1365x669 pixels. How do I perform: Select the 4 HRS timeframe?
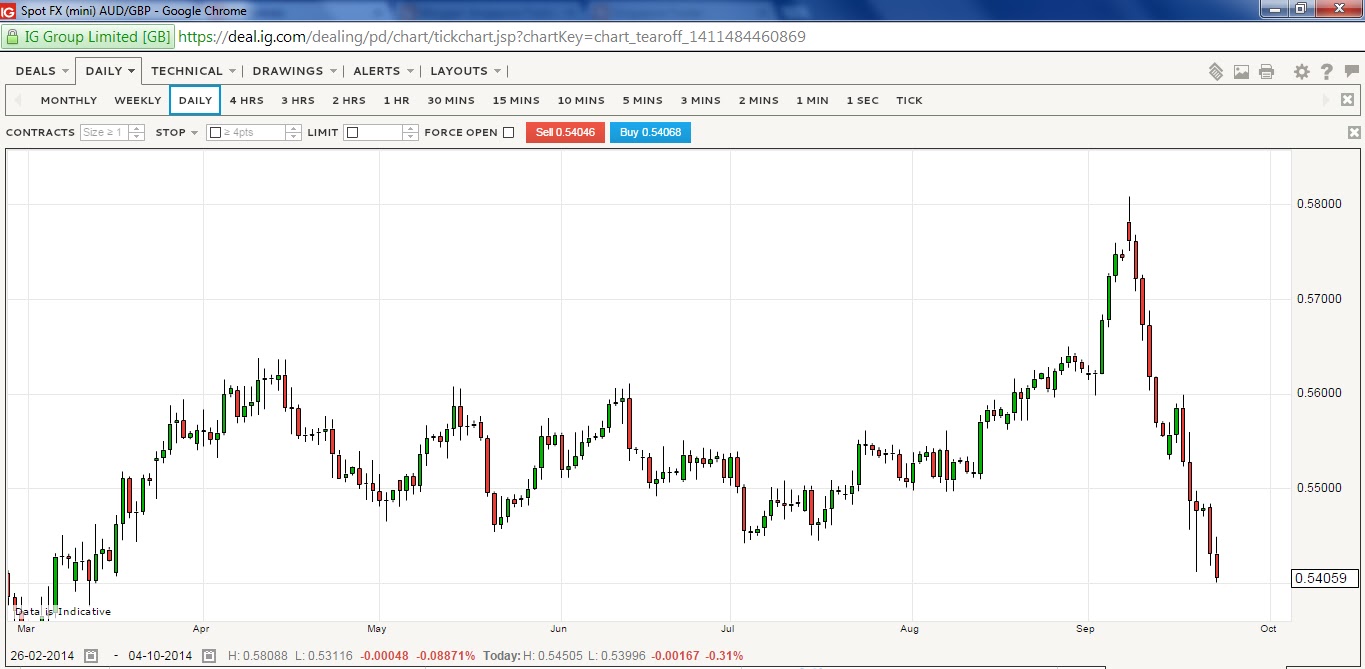247,100
